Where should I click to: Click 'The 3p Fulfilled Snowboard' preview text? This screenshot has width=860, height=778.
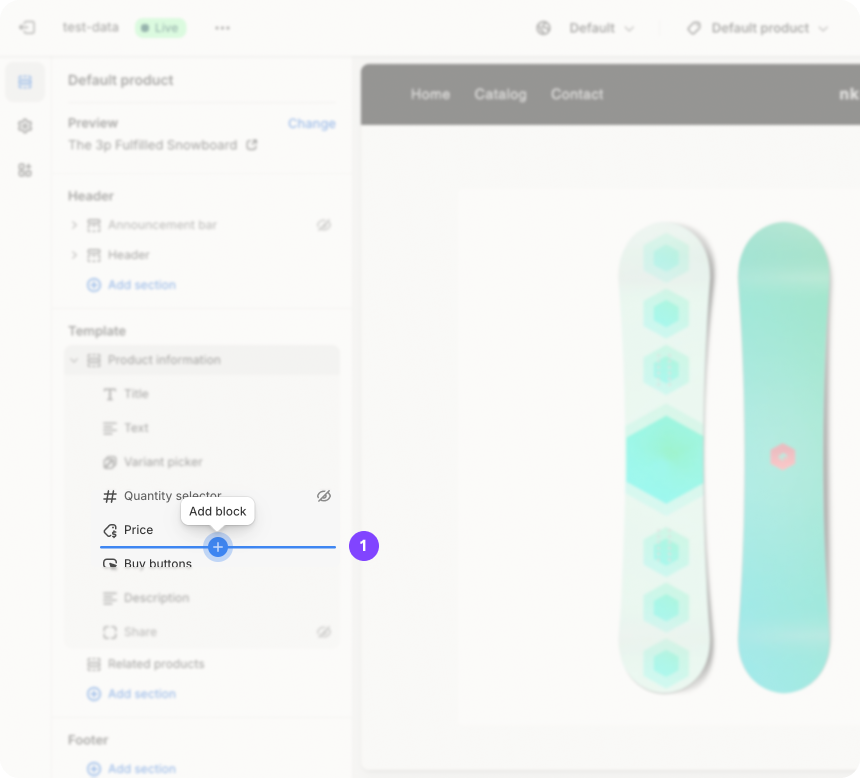[152, 145]
